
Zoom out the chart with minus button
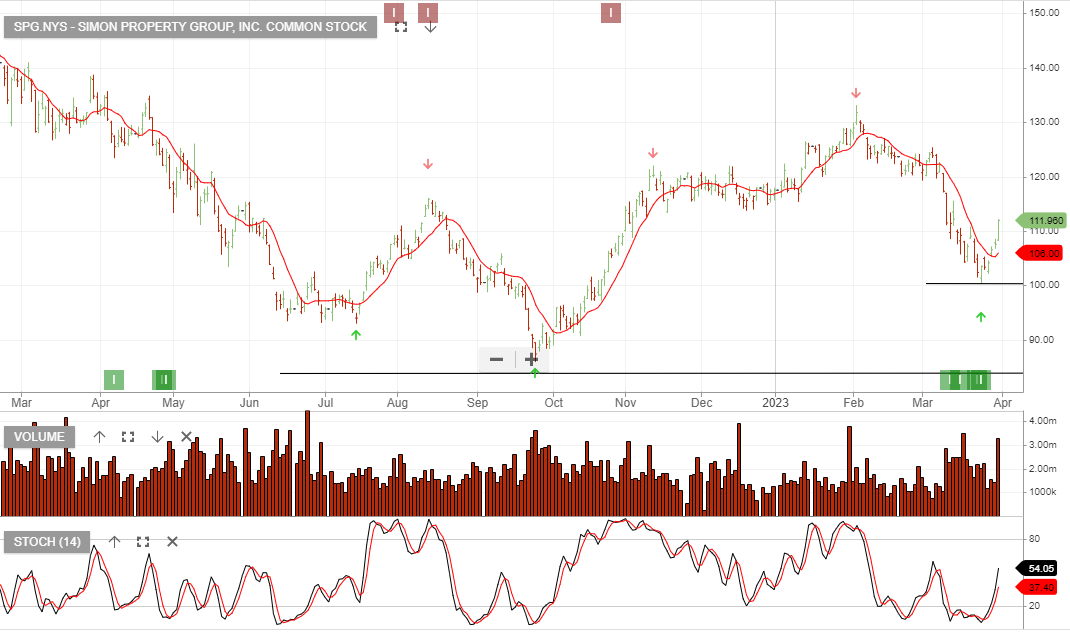496,359
